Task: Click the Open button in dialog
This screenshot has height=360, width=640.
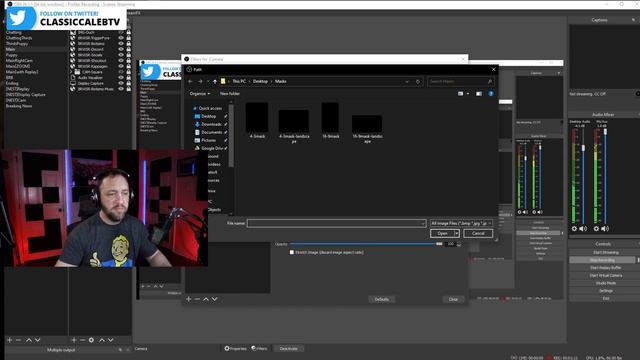Action: pos(442,233)
